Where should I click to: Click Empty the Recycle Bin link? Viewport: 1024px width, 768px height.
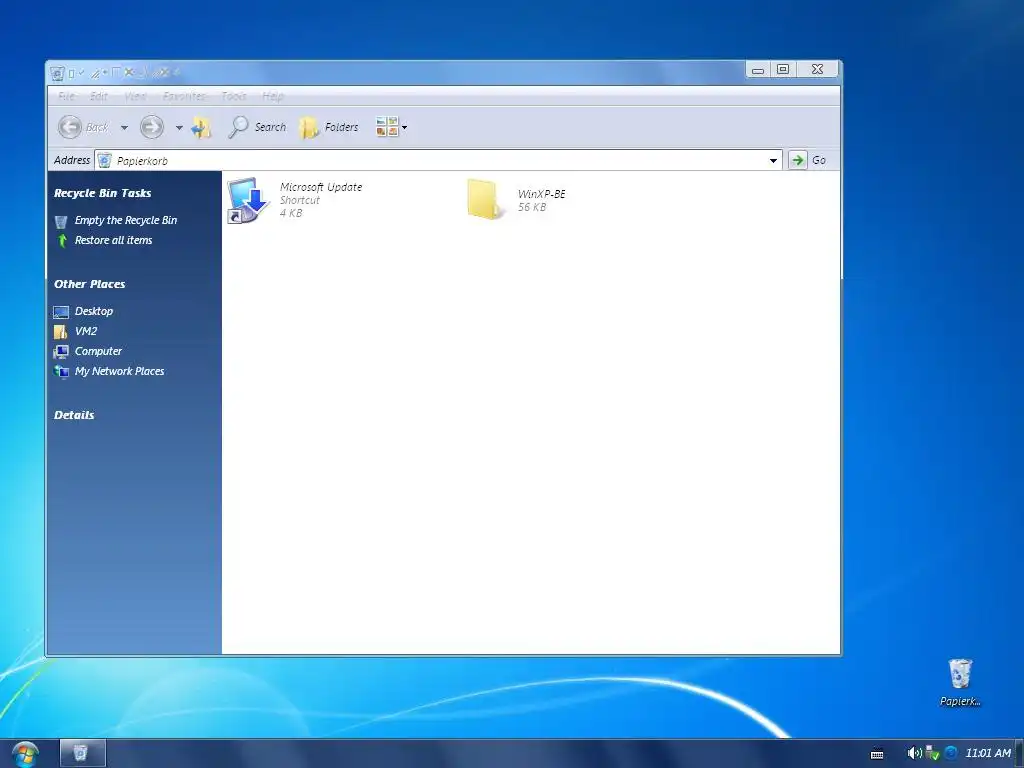click(126, 220)
